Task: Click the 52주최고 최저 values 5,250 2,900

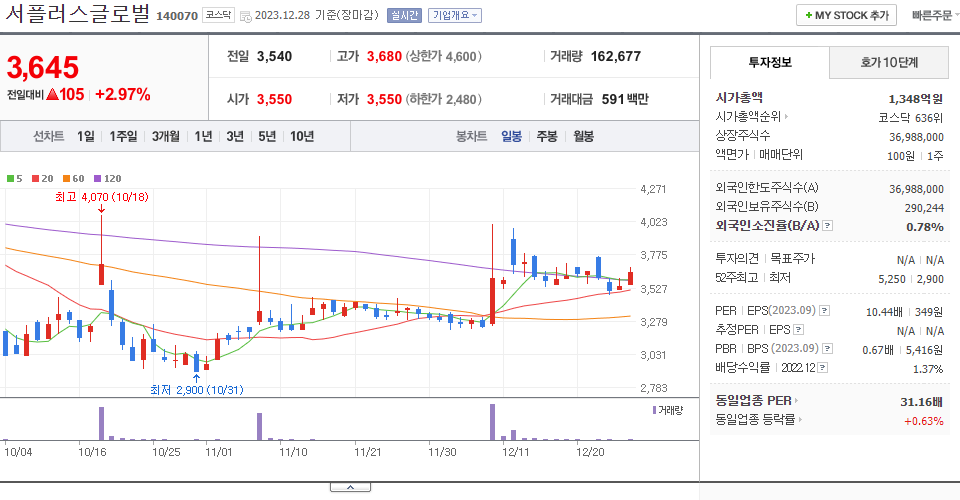Action: pos(911,279)
